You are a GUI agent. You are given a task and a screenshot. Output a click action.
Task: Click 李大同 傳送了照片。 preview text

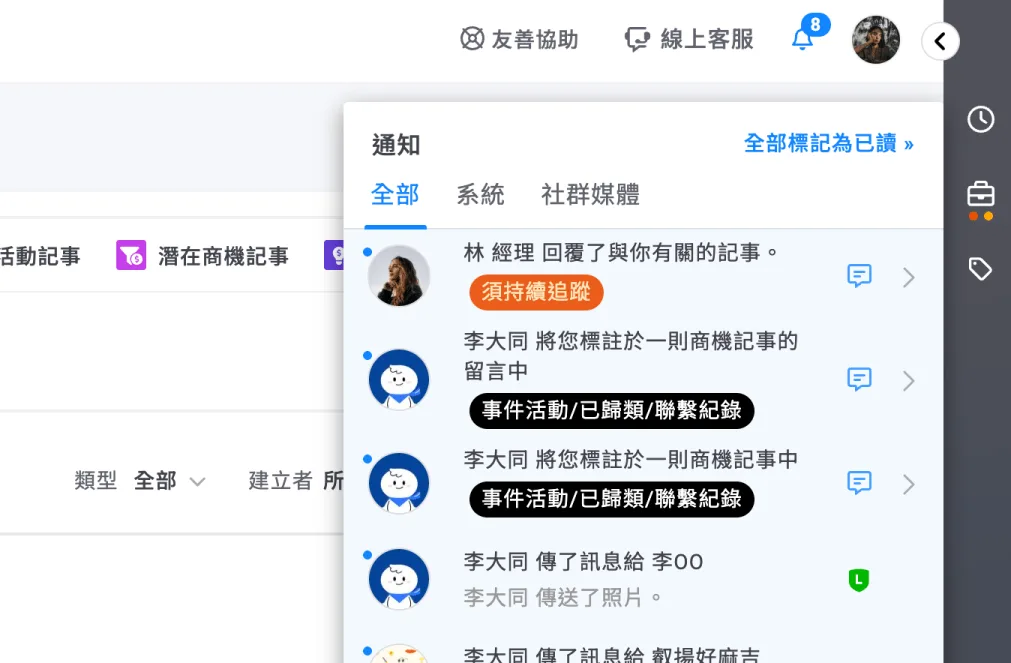point(562,598)
